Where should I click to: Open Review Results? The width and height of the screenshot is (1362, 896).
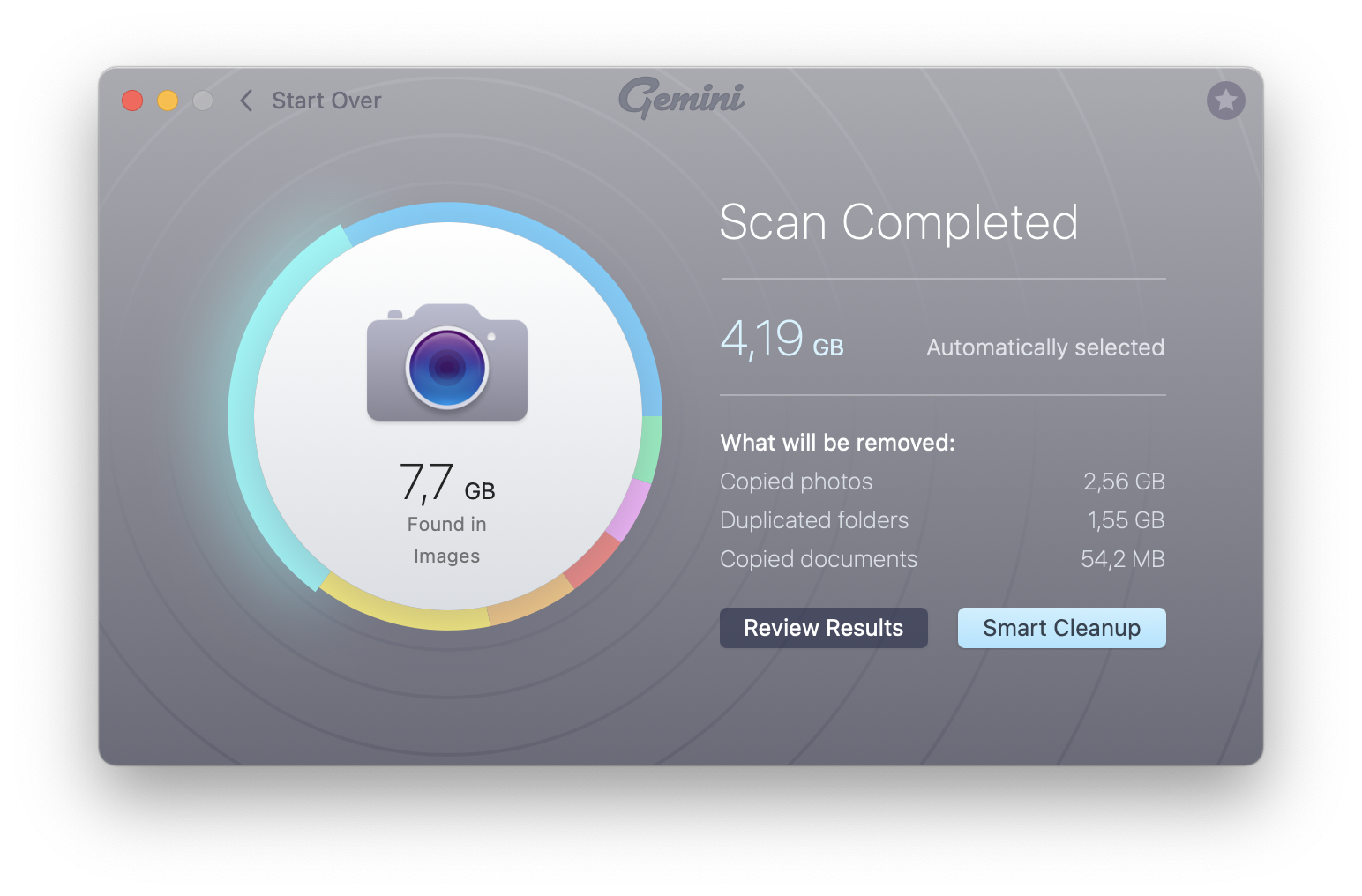(x=823, y=628)
